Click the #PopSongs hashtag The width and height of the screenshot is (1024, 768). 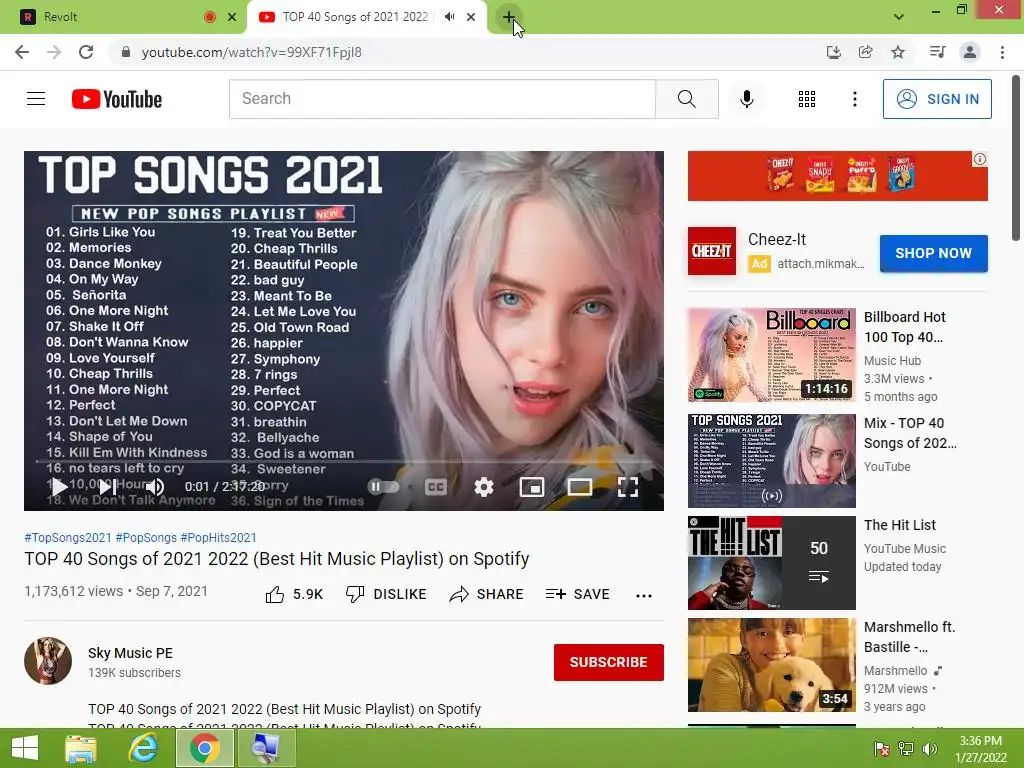(146, 537)
